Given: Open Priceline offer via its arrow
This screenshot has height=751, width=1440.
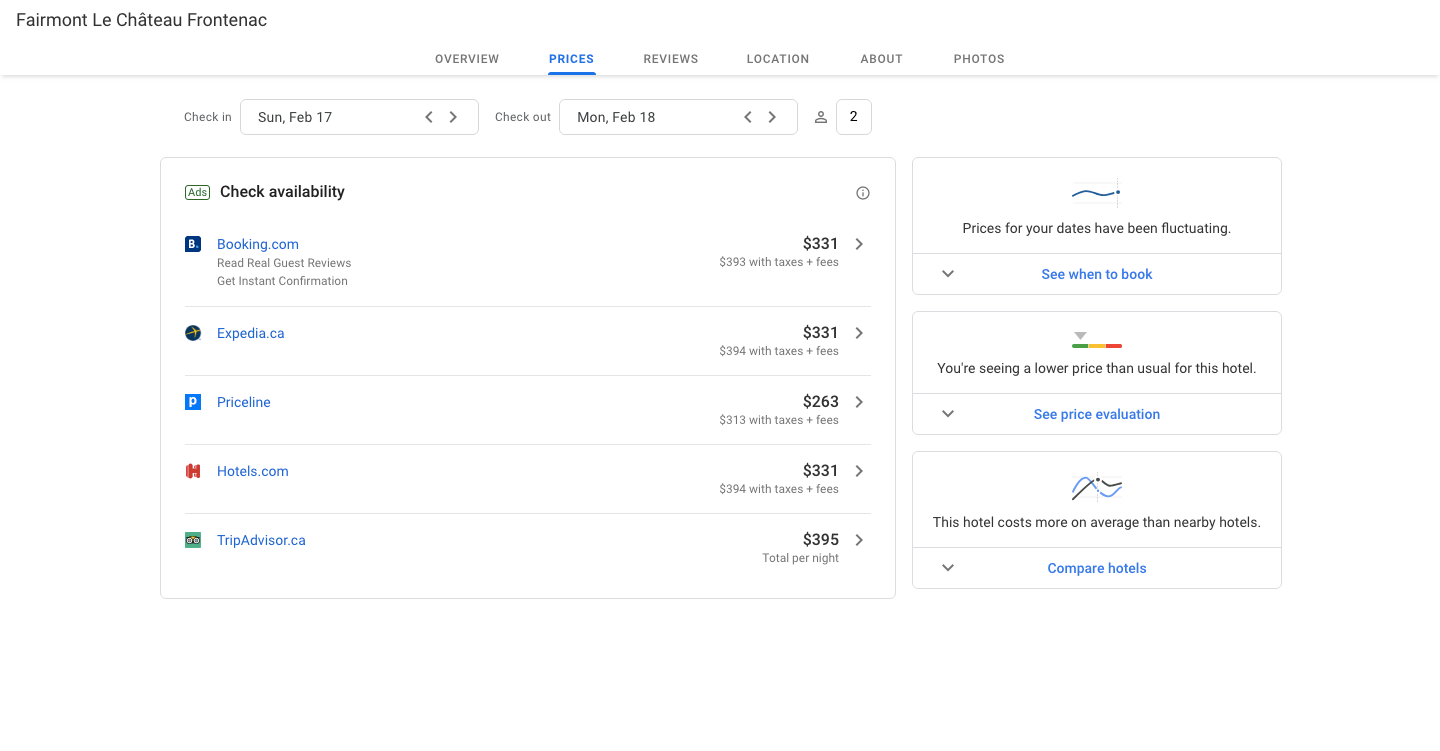Looking at the screenshot, I should (859, 402).
